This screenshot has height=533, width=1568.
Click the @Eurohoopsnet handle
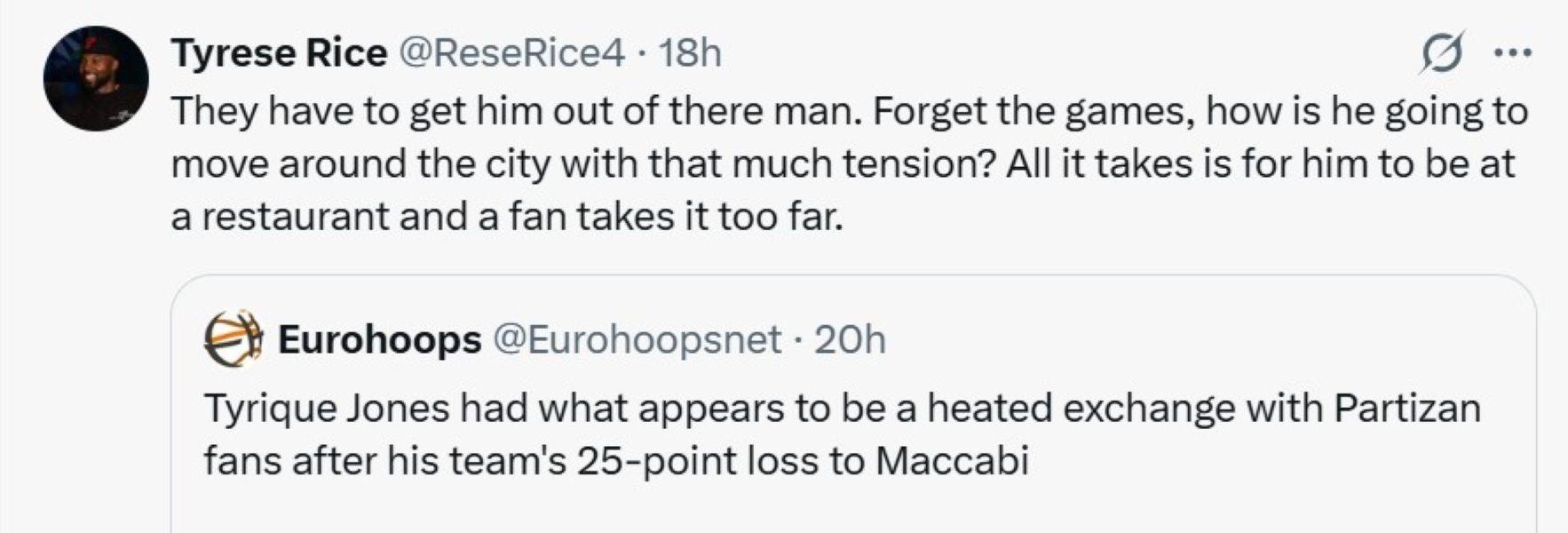click(x=637, y=339)
